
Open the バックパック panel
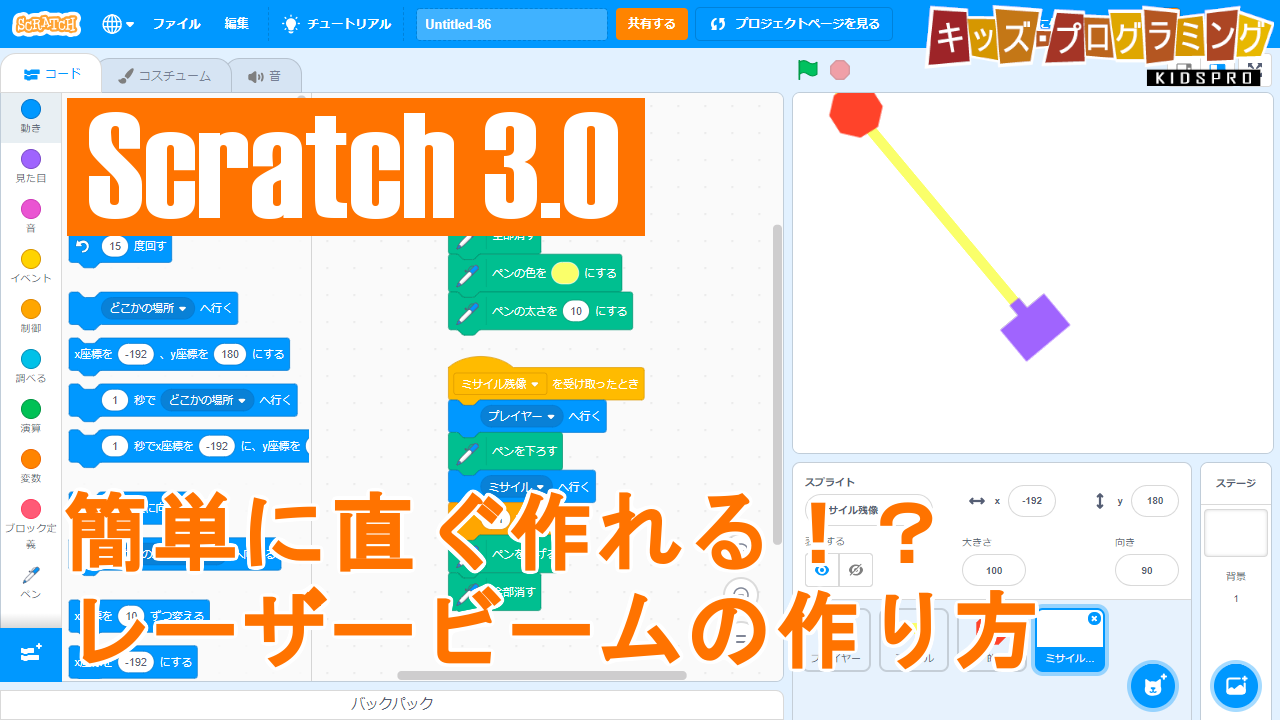click(x=392, y=704)
